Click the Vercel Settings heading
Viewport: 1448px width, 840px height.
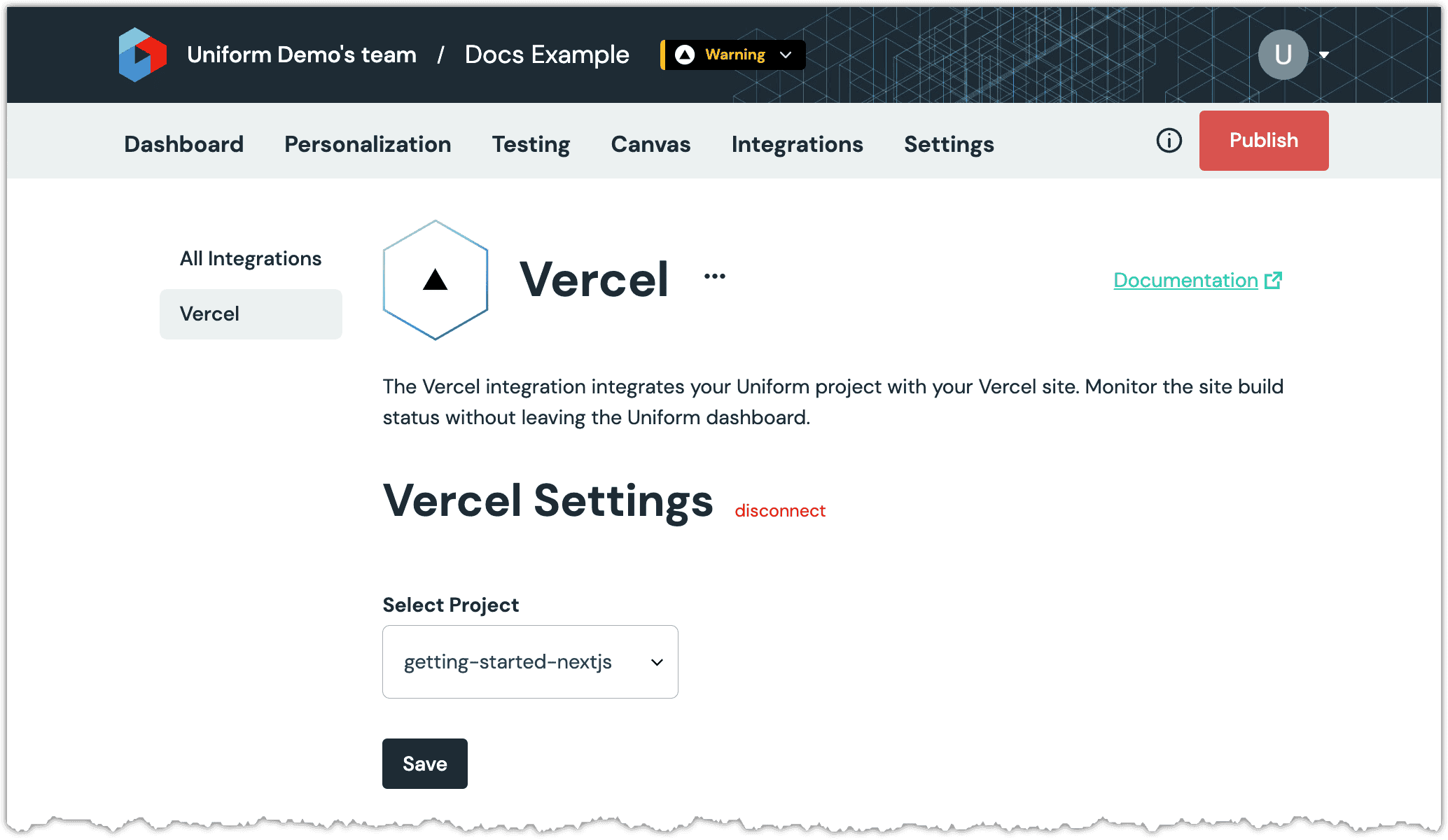548,501
